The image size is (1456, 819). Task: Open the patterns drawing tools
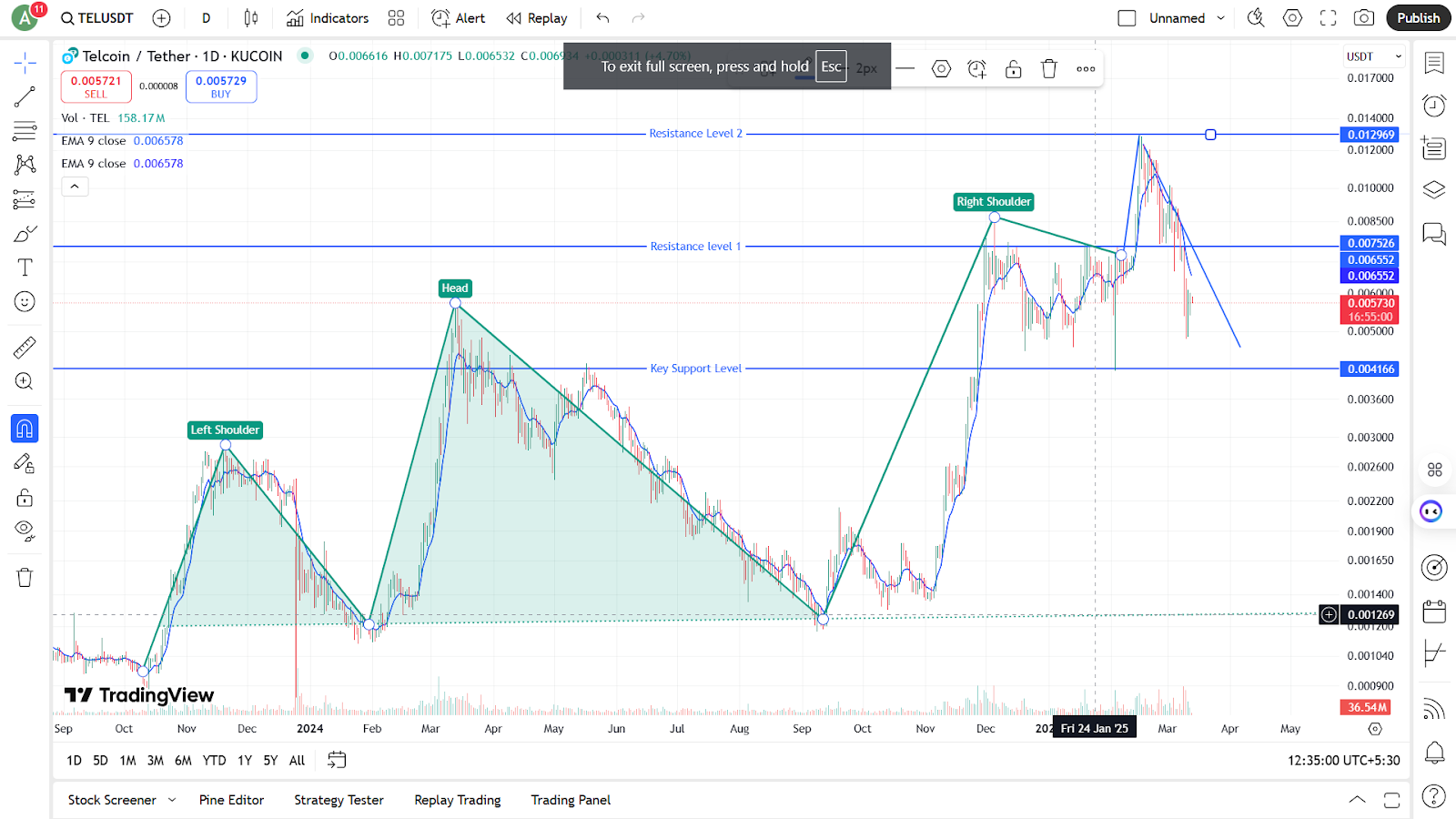(25, 165)
